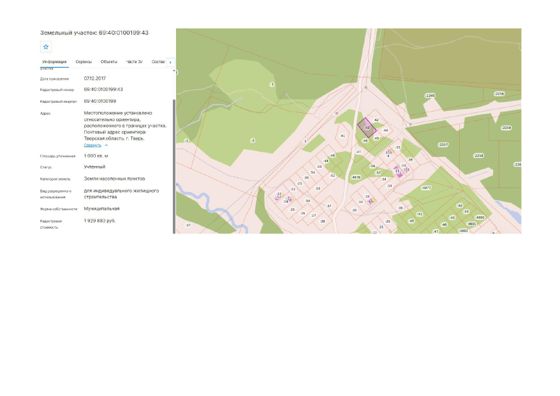Click the scroll-up arrow of the info panel
Viewport: 560px width, 396px height.
click(174, 71)
